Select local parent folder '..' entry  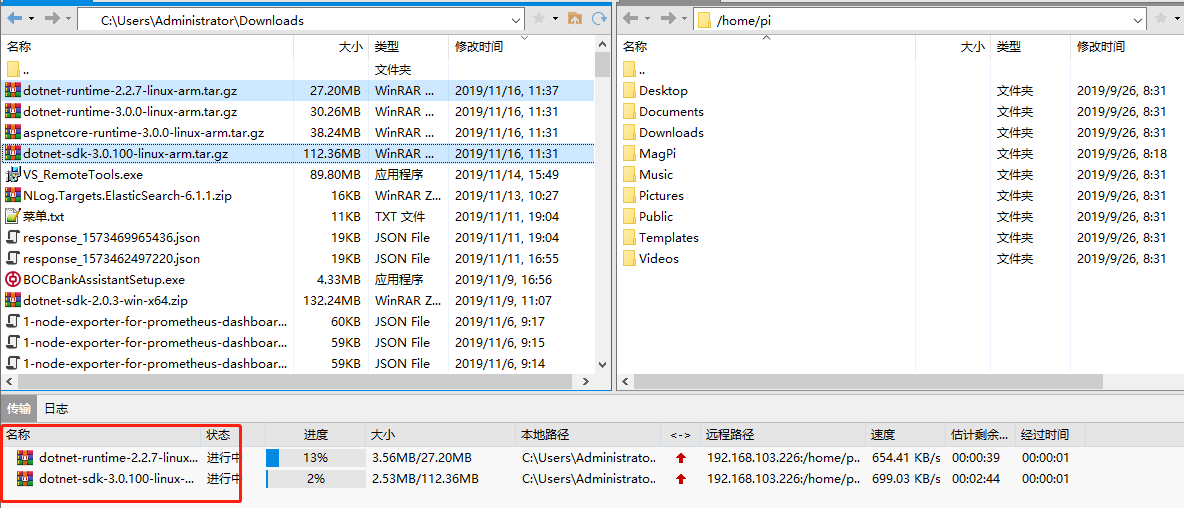coord(298,69)
